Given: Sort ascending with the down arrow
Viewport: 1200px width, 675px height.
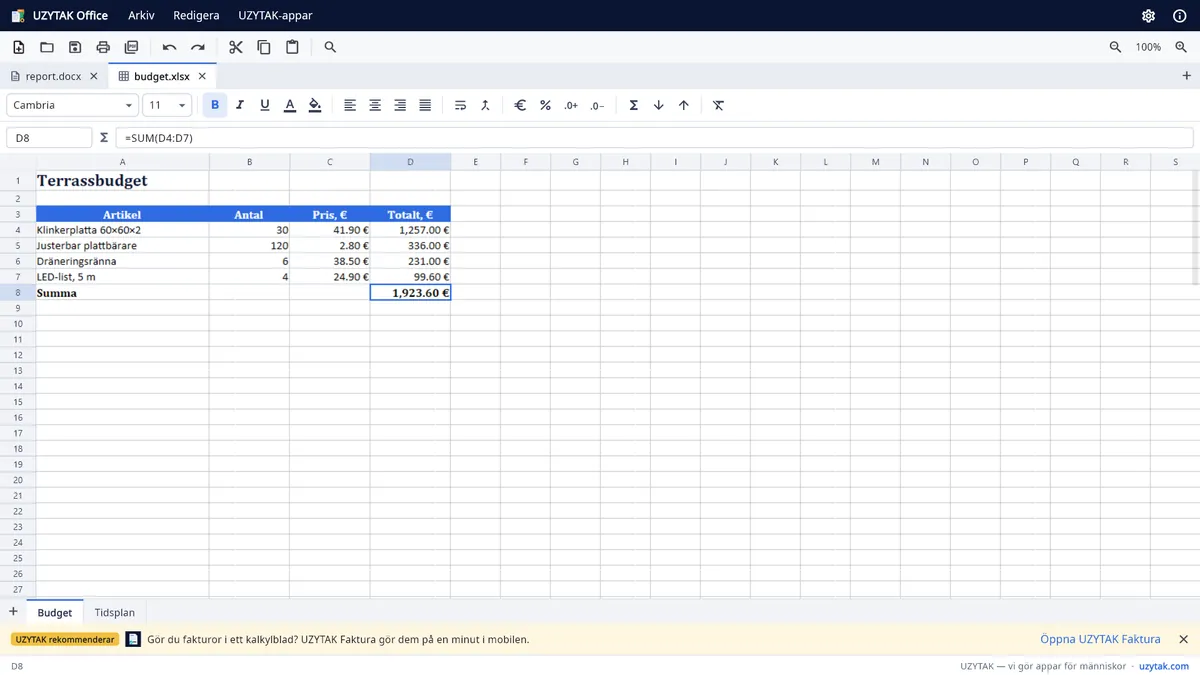Looking at the screenshot, I should pos(659,105).
